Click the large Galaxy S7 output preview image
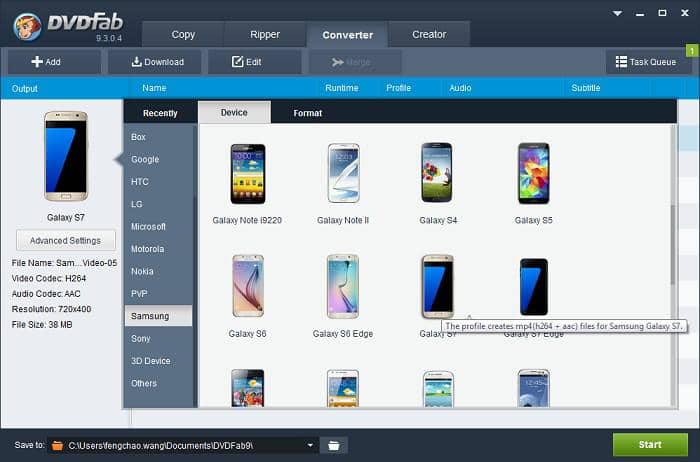The width and height of the screenshot is (700, 462). click(x=66, y=156)
